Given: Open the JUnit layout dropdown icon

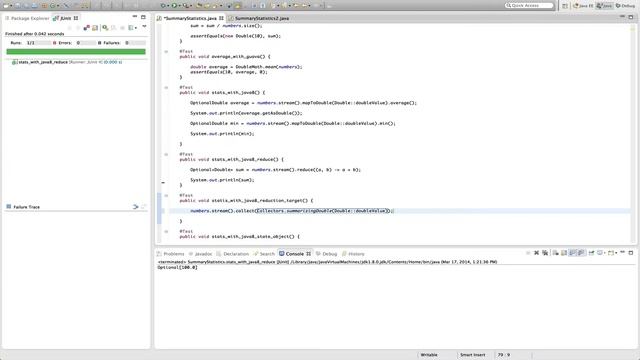Looking at the screenshot, I should click(136, 28).
